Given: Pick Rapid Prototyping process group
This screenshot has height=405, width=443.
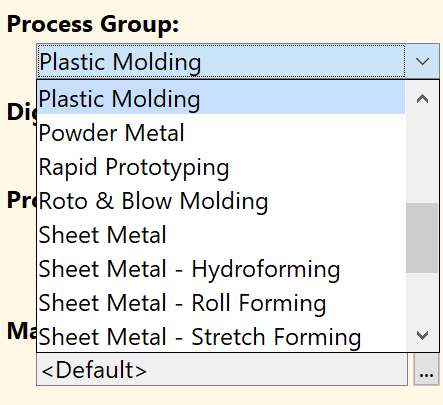Looking at the screenshot, I should (221, 167).
